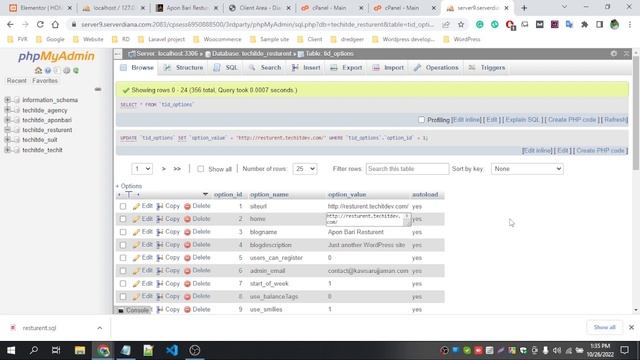Click the reload navigation panel green icon

pos(76,71)
